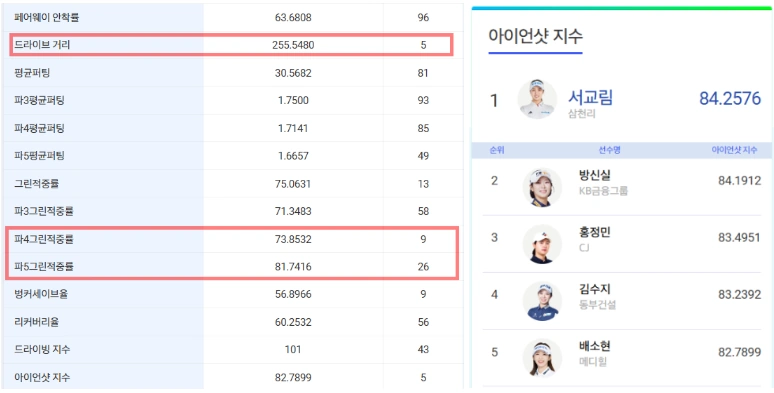
Task: Click the value 1.7500
Action: (x=293, y=101)
